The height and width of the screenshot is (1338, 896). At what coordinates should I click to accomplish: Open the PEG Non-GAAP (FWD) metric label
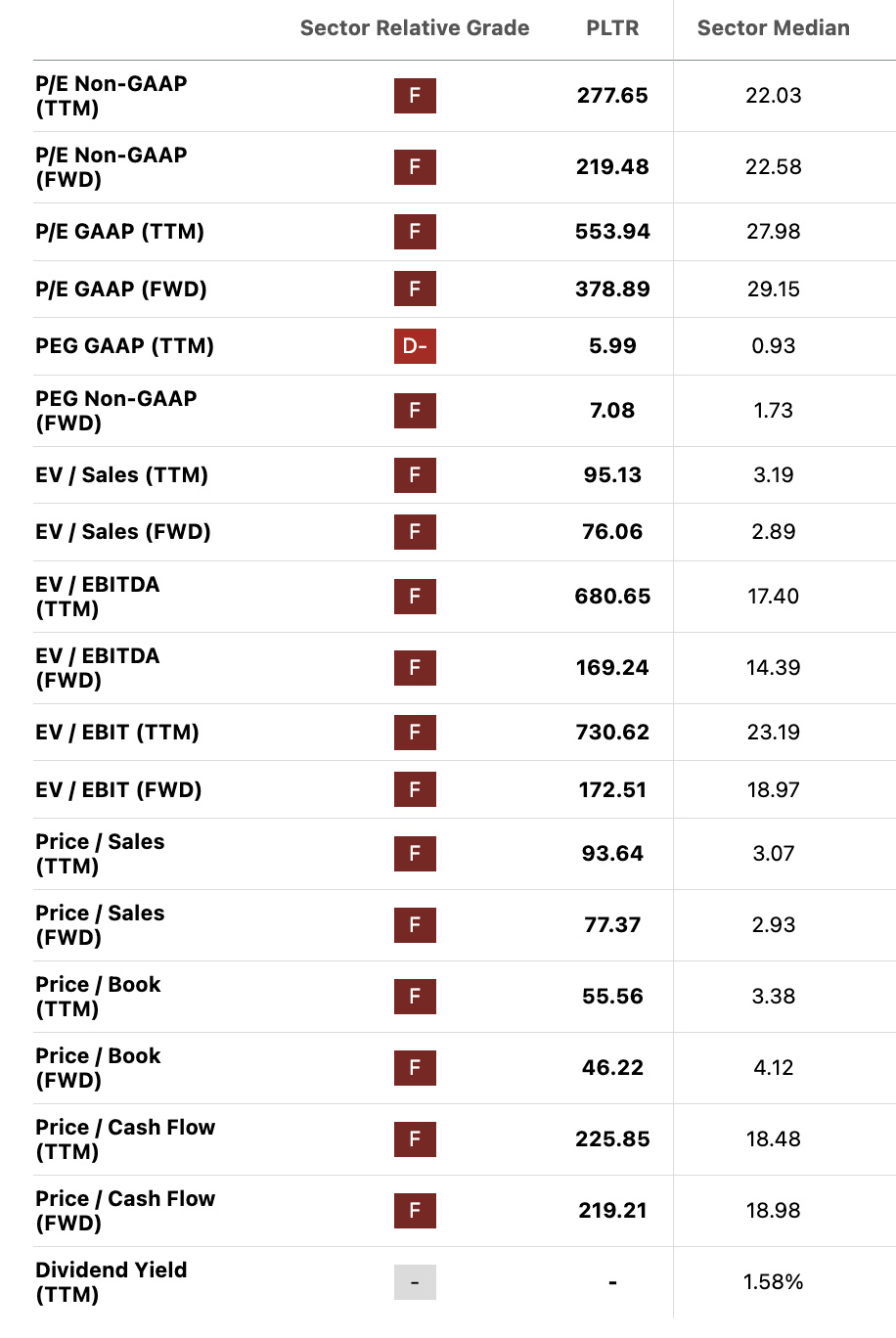click(116, 411)
